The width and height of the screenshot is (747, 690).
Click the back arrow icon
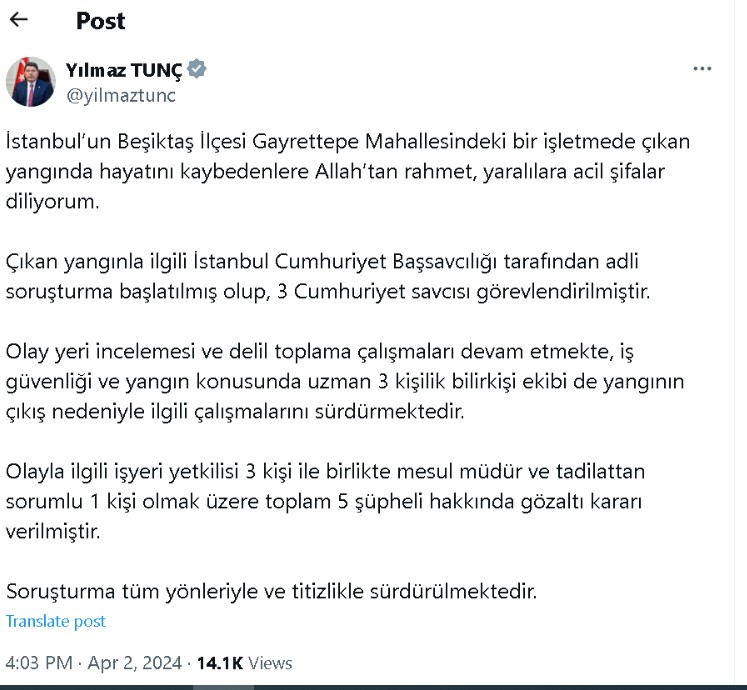19,19
